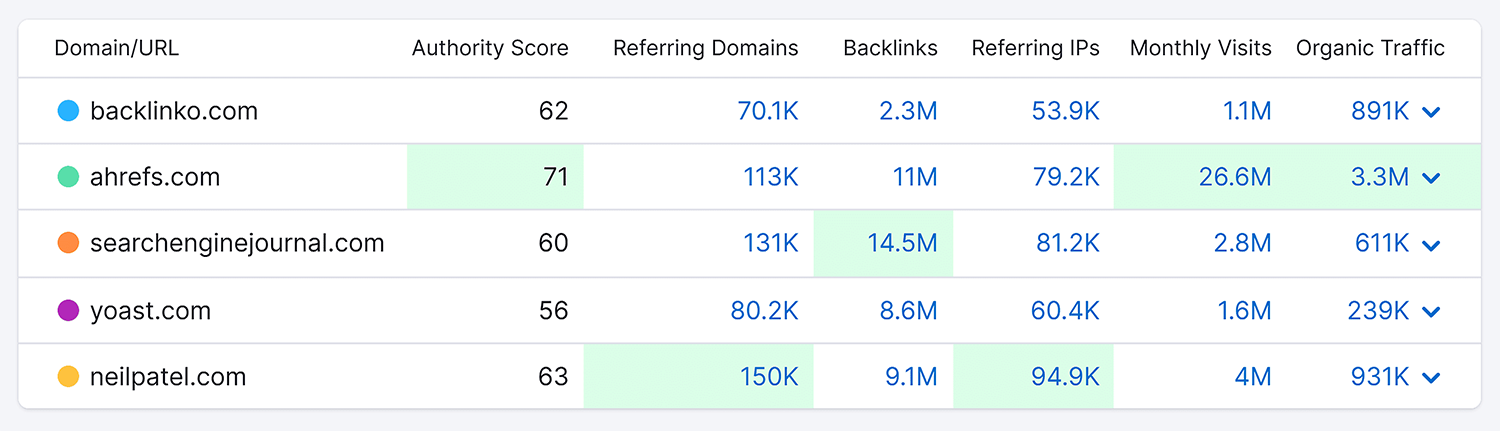The width and height of the screenshot is (1500, 431).
Task: Open yoast.com referring IPs 60.4K
Action: coord(1066,310)
